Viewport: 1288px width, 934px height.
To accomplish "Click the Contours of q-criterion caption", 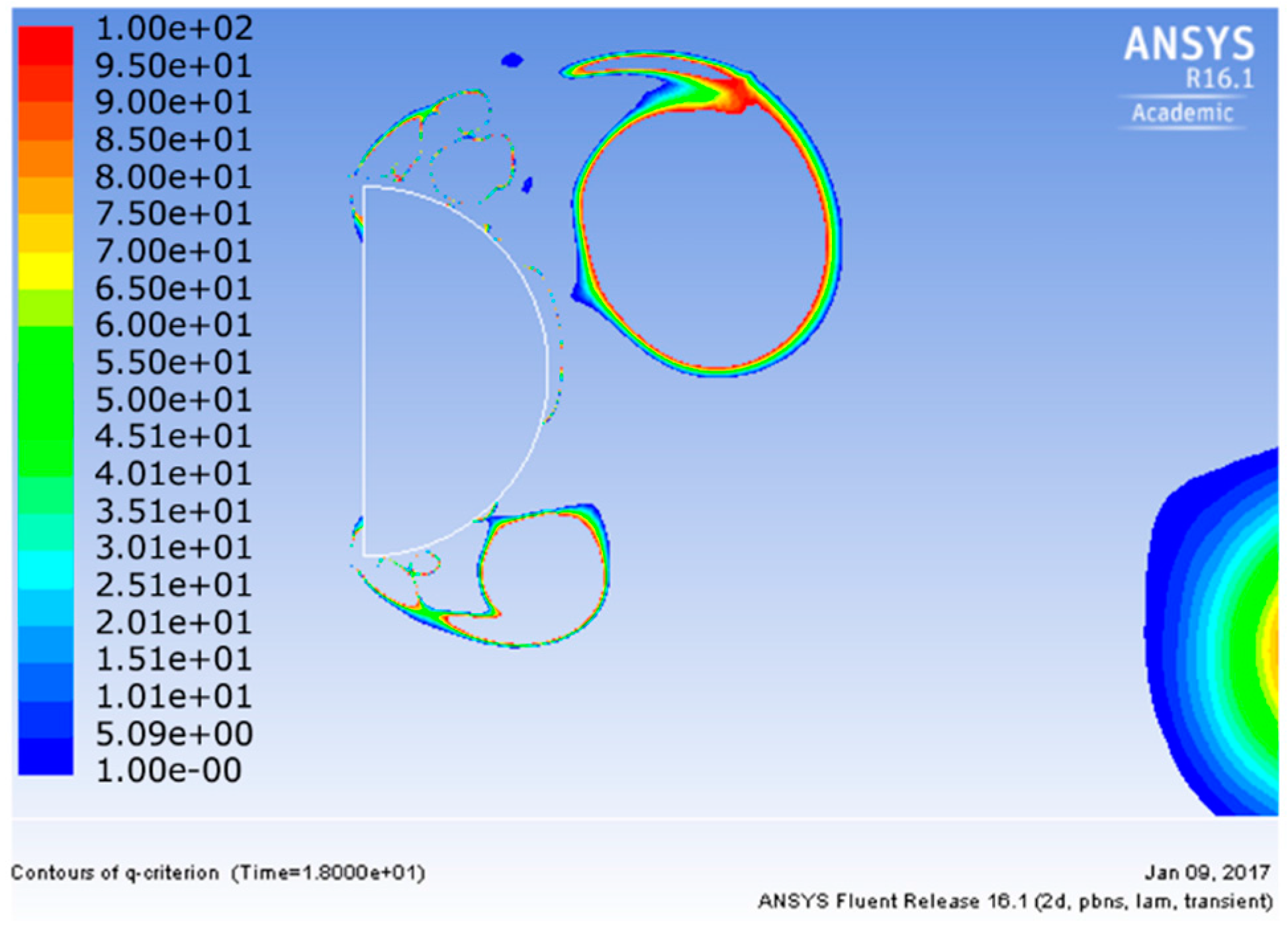I will 115,872.
